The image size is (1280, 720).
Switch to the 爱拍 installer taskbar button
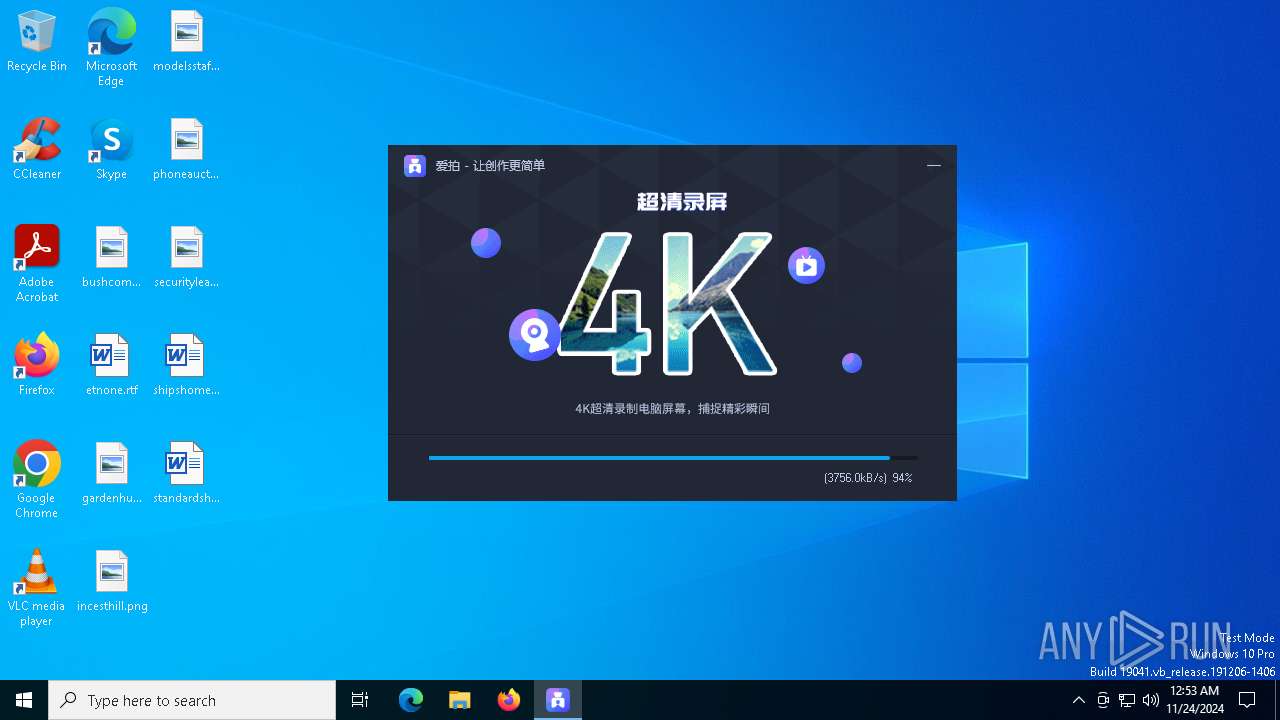point(557,700)
